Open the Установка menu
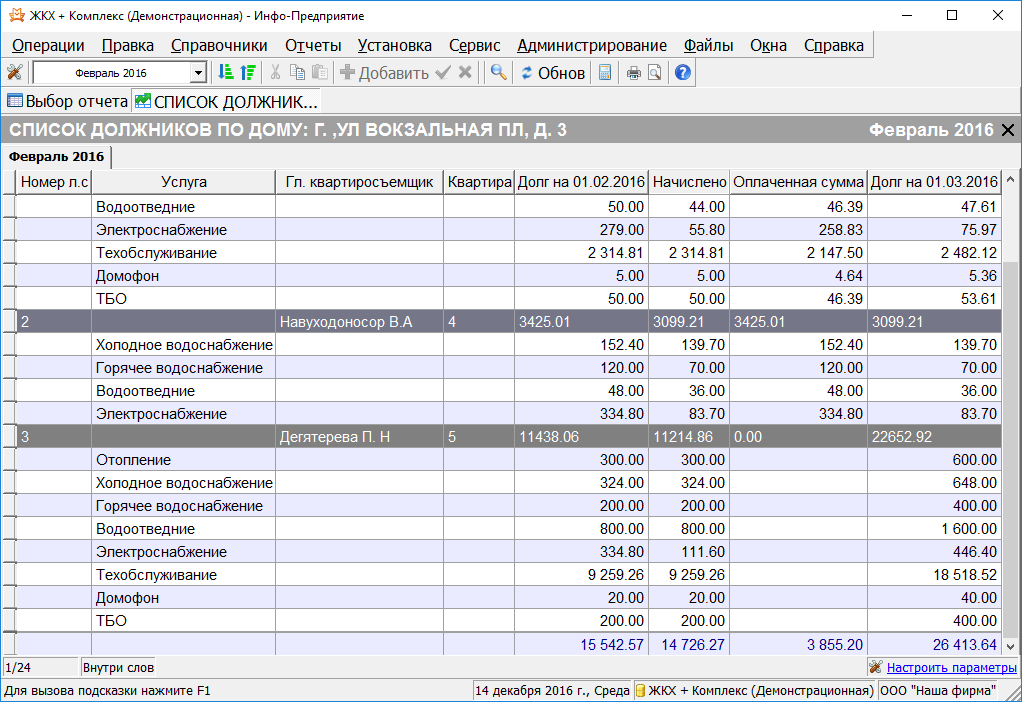Image resolution: width=1022 pixels, height=702 pixels. pos(394,46)
